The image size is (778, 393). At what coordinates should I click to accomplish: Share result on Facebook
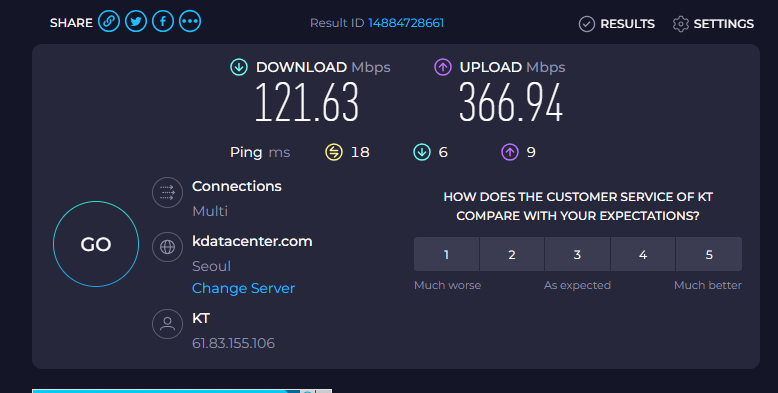tap(163, 21)
